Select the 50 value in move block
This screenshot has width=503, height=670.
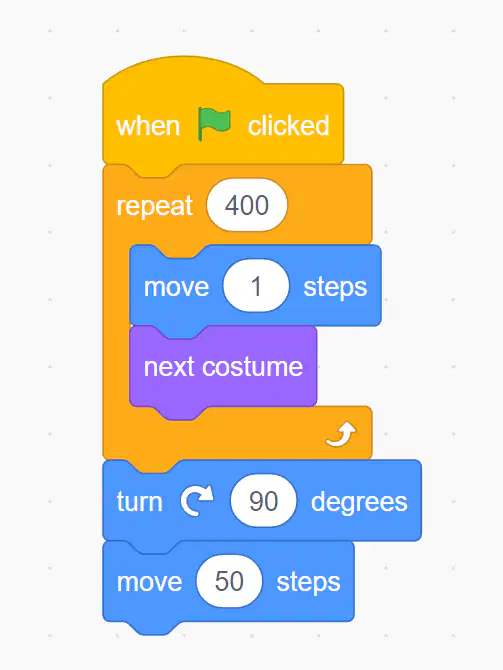(229, 581)
